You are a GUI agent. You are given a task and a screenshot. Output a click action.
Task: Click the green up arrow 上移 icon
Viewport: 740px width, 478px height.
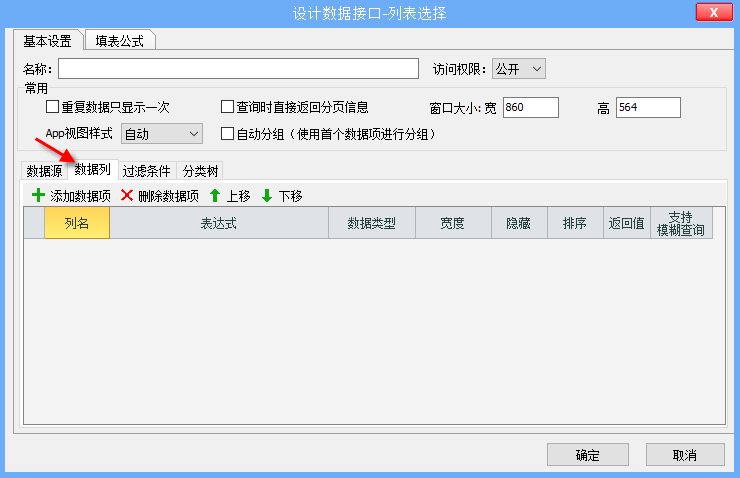tap(215, 195)
